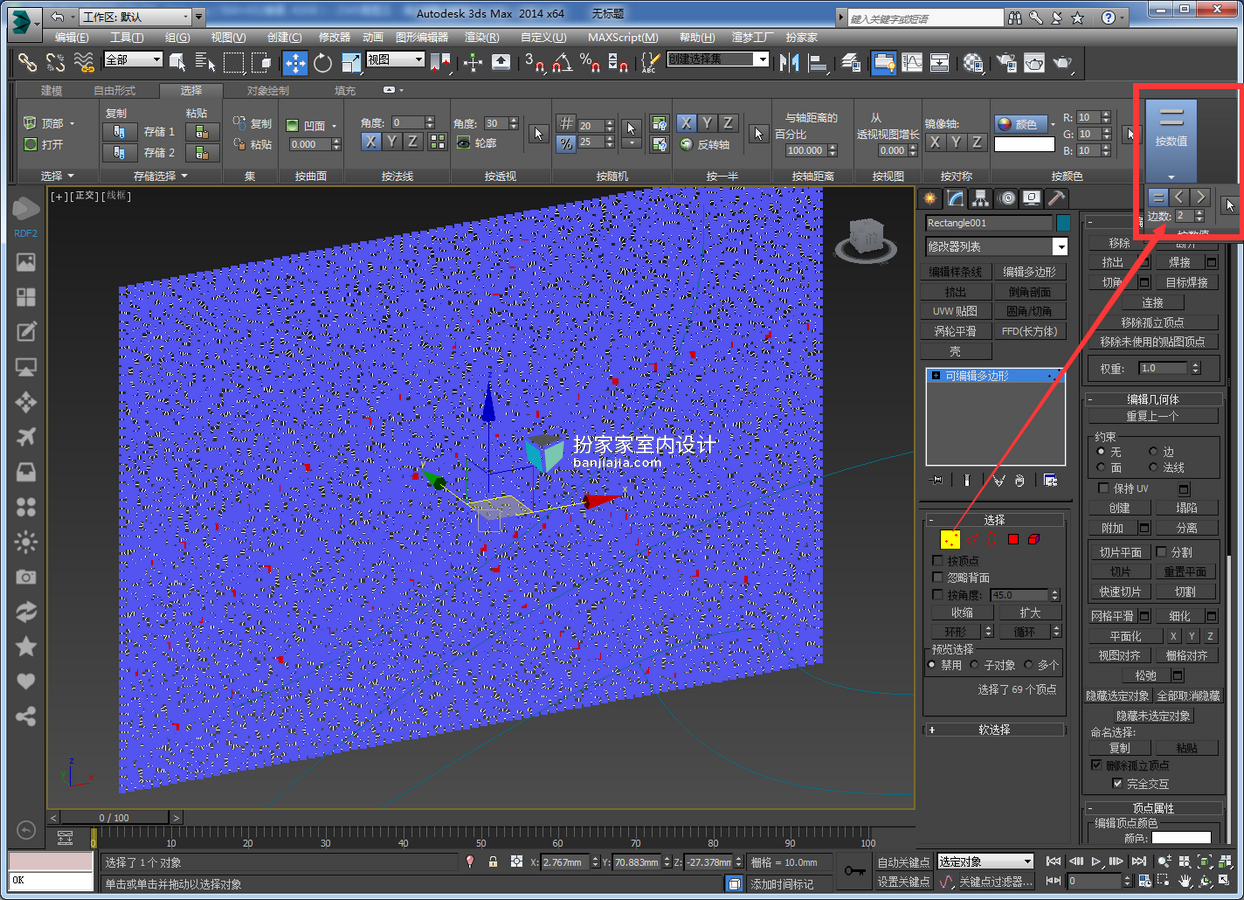
Task: Open the Display panel monitor icon
Action: click(1031, 198)
